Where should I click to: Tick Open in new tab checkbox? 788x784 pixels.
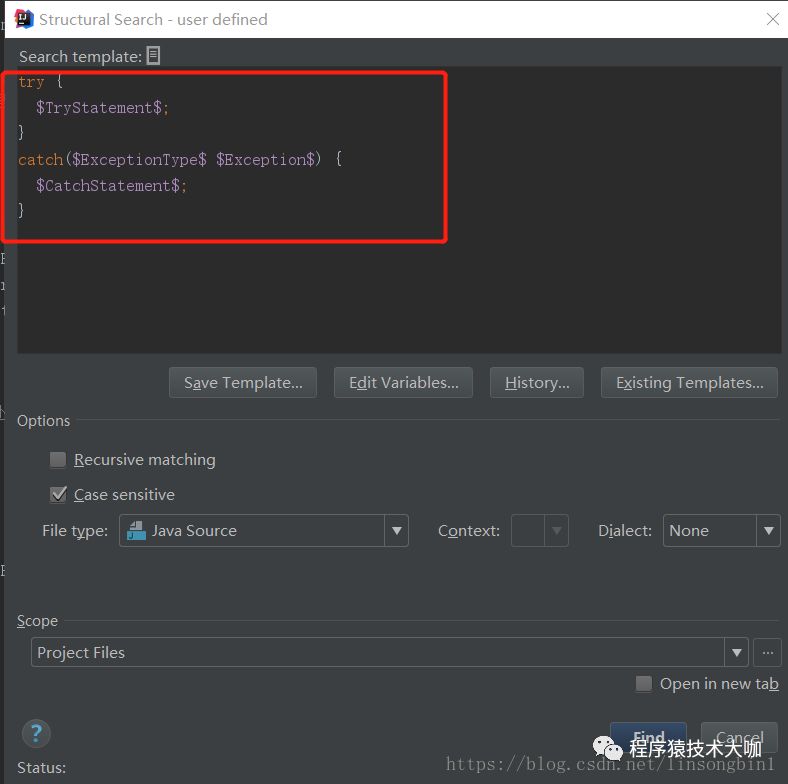pyautogui.click(x=644, y=683)
